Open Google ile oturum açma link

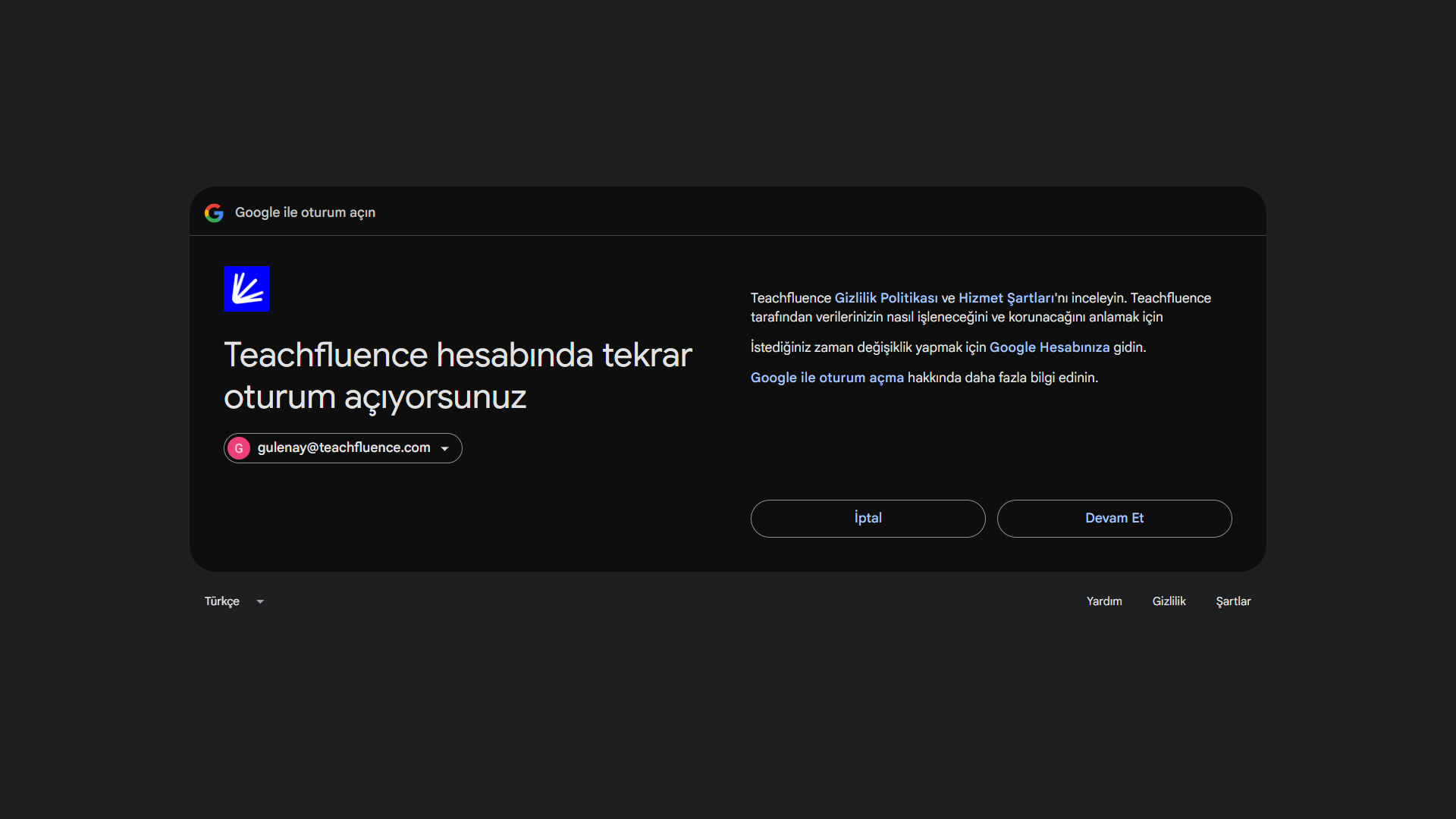point(827,378)
